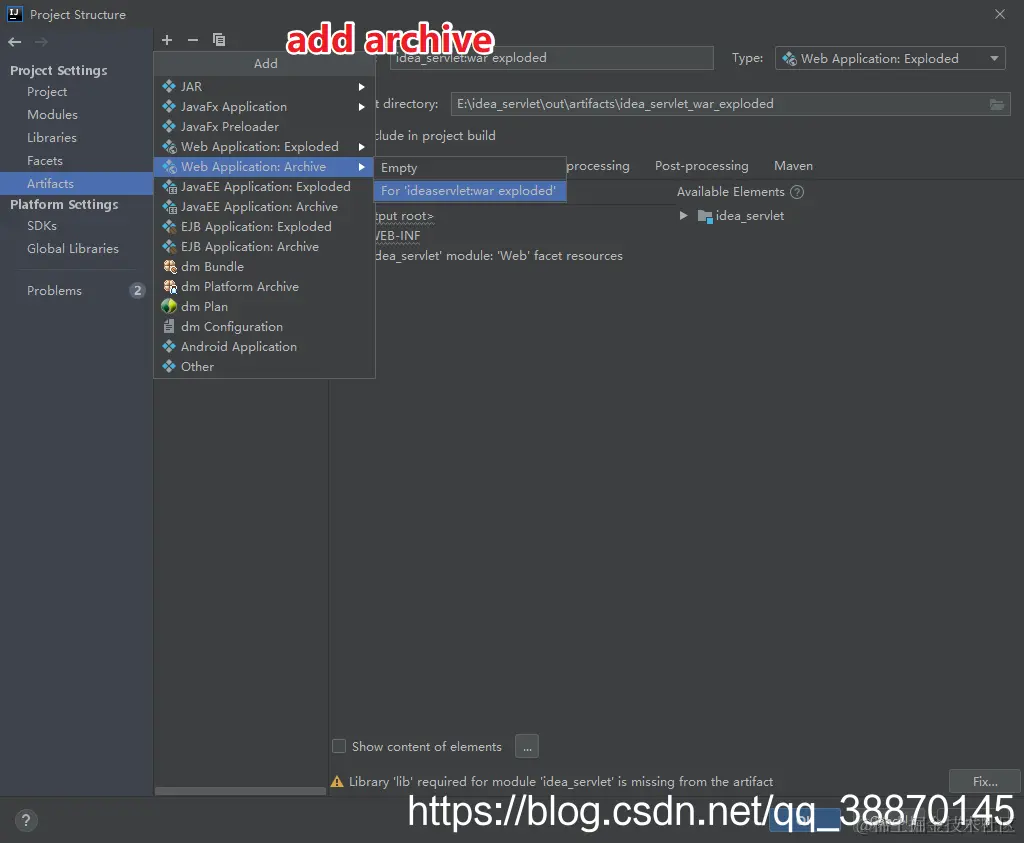Click the ellipsis button beside Show content
This screenshot has height=843, width=1024.
click(x=527, y=746)
